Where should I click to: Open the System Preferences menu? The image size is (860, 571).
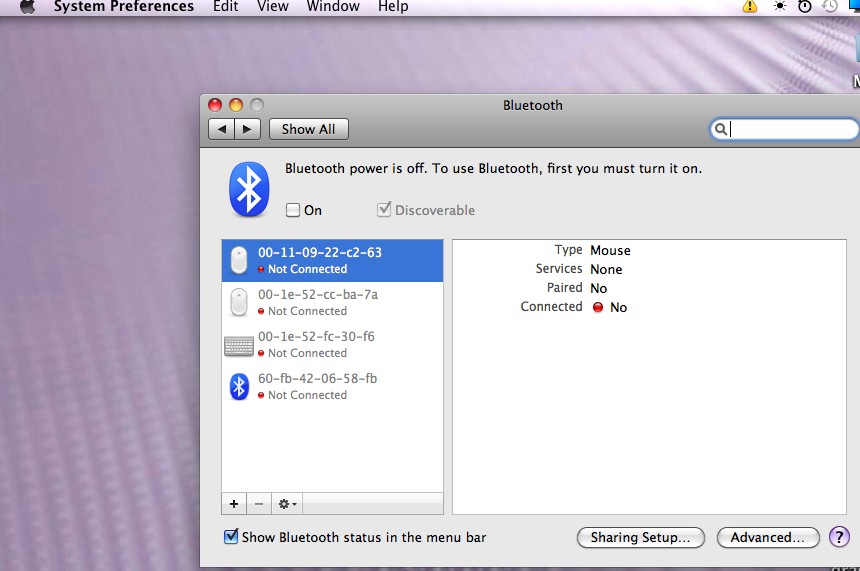(124, 7)
